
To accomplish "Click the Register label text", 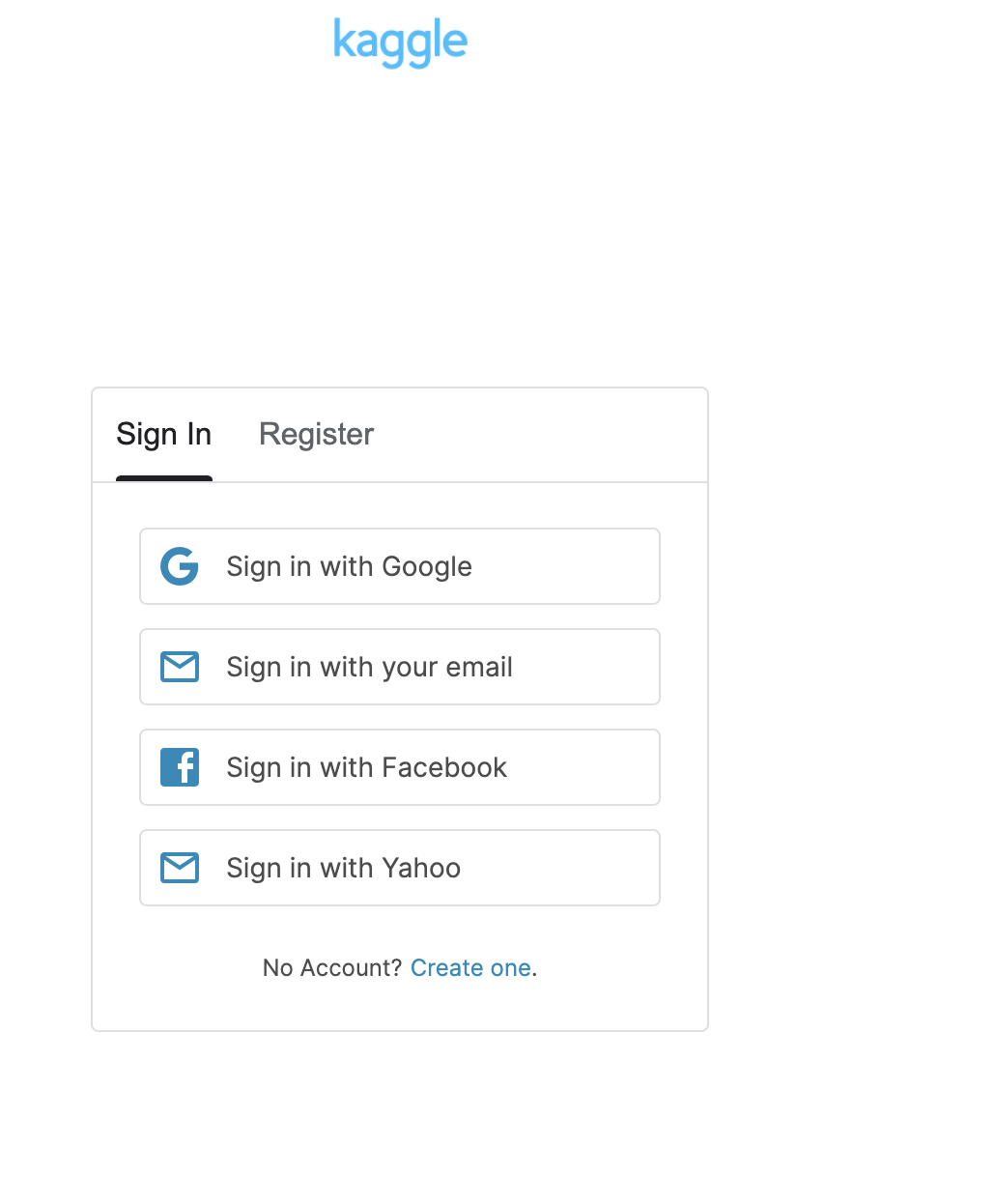I will point(316,435).
